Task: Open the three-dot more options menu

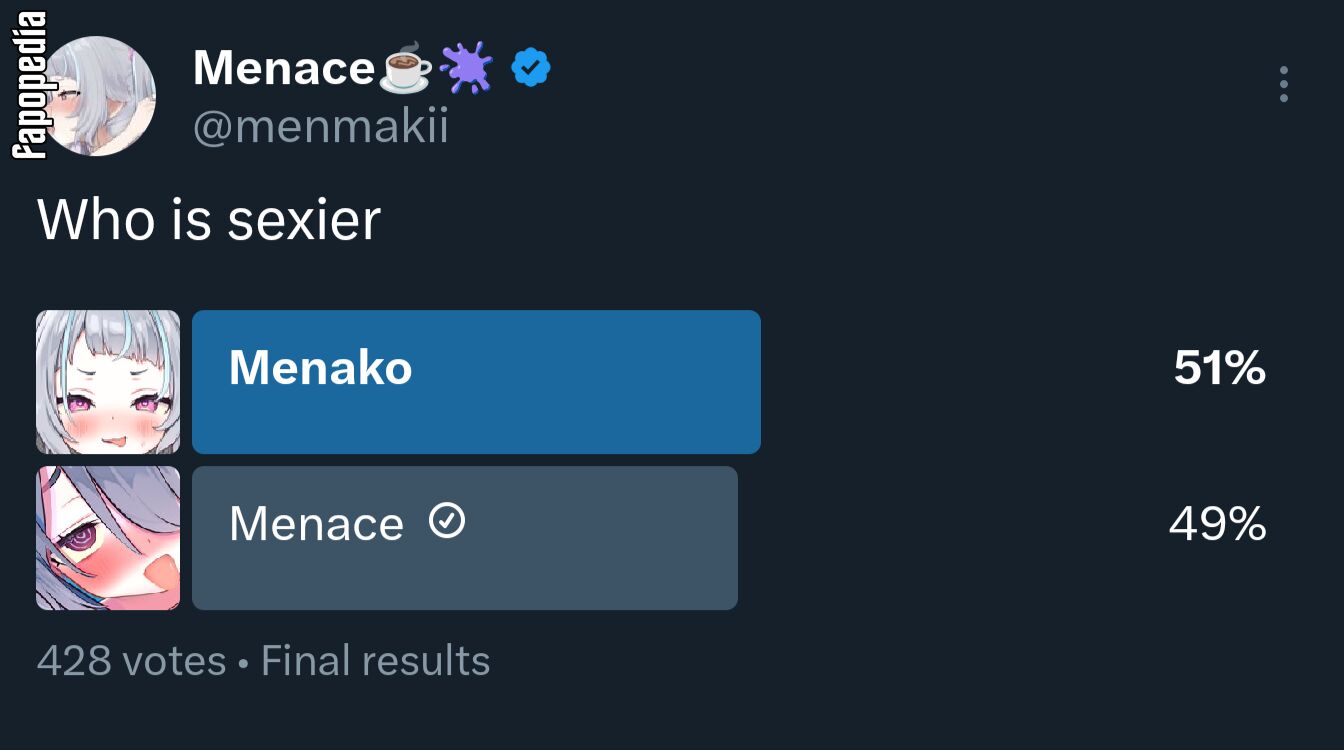Action: 1283,85
